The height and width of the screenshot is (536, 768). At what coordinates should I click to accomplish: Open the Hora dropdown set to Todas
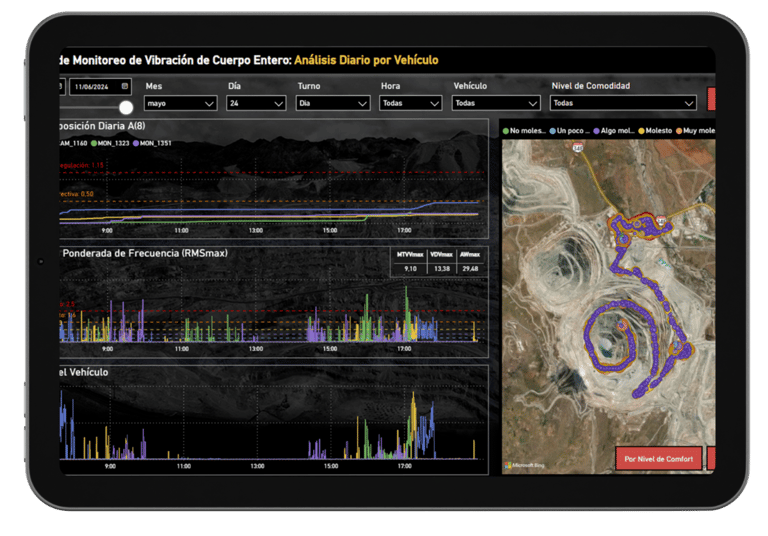point(410,103)
